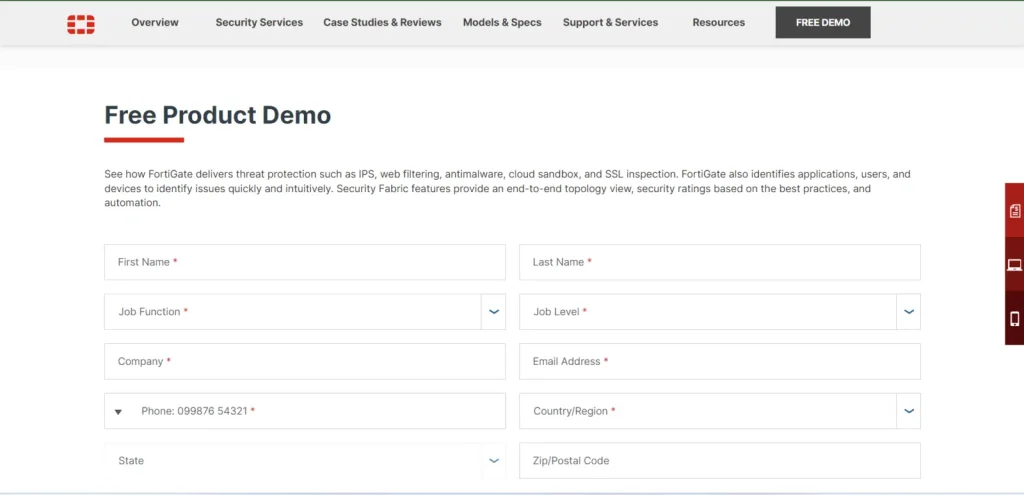Click the mobile phone icon in sidebar
The image size is (1024, 495).
[1014, 319]
